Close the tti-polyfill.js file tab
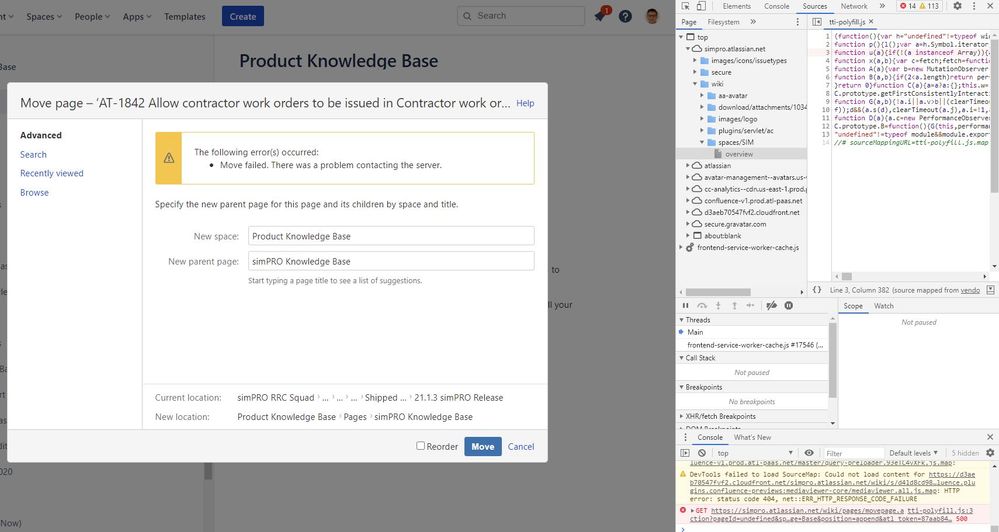This screenshot has width=999, height=532. [x=871, y=22]
